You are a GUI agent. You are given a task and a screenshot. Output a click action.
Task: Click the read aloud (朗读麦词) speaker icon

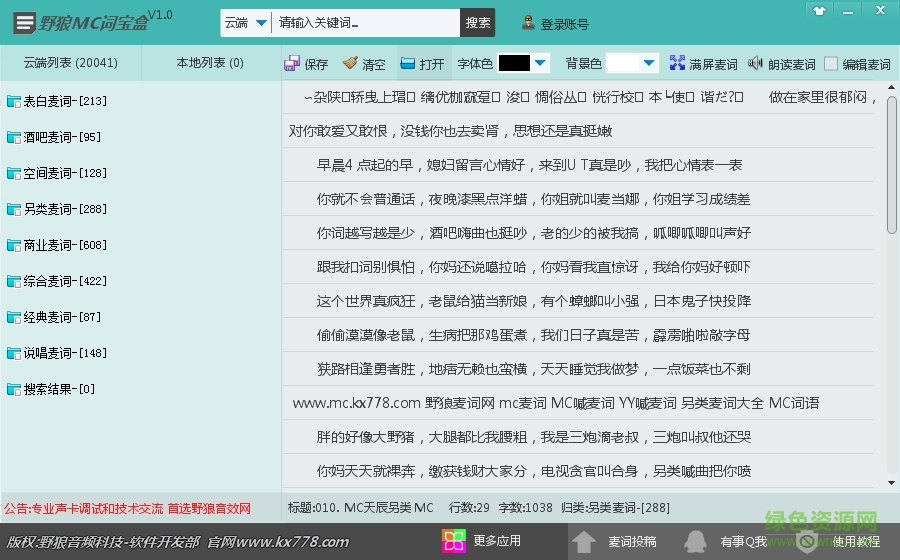click(755, 64)
